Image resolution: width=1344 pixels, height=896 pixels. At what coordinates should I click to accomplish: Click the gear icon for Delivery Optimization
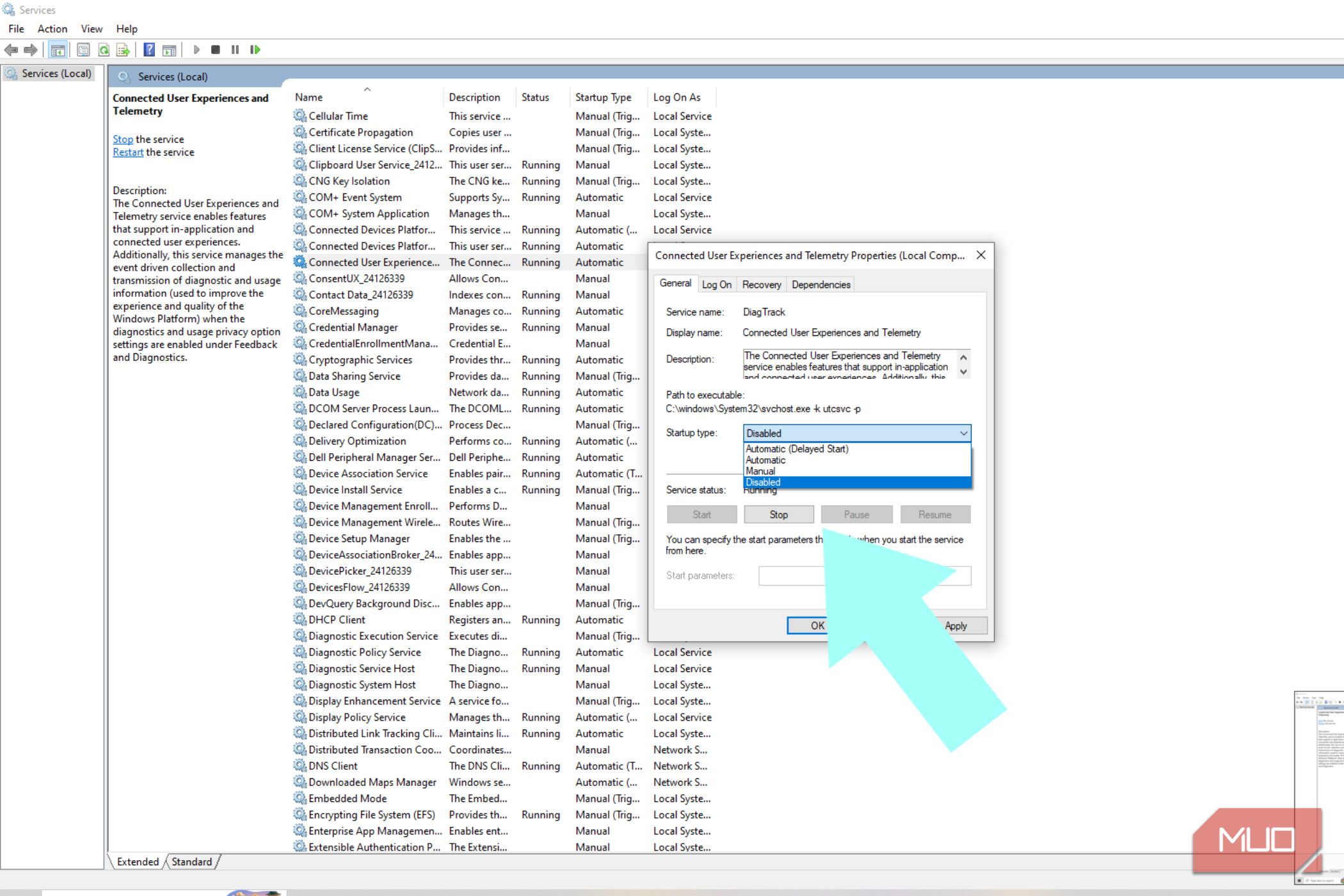(x=300, y=441)
